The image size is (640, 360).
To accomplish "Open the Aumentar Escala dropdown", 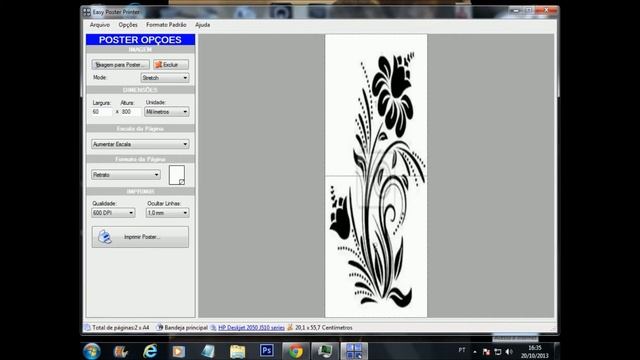I will point(140,144).
